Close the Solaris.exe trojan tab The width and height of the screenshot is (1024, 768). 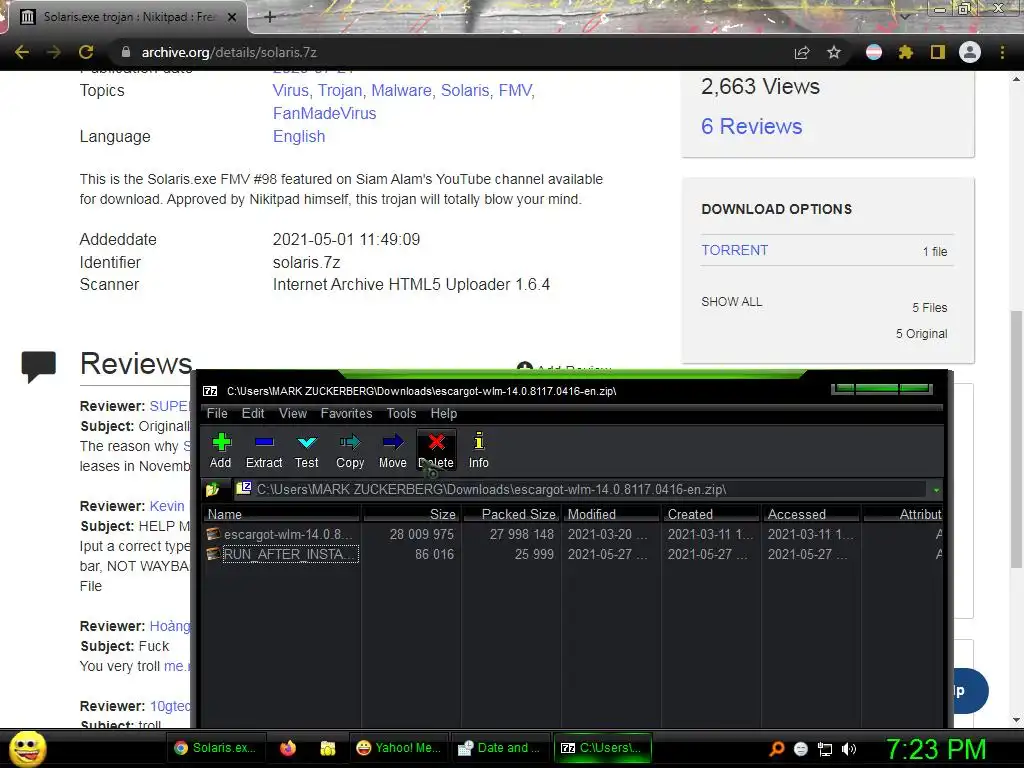232,17
